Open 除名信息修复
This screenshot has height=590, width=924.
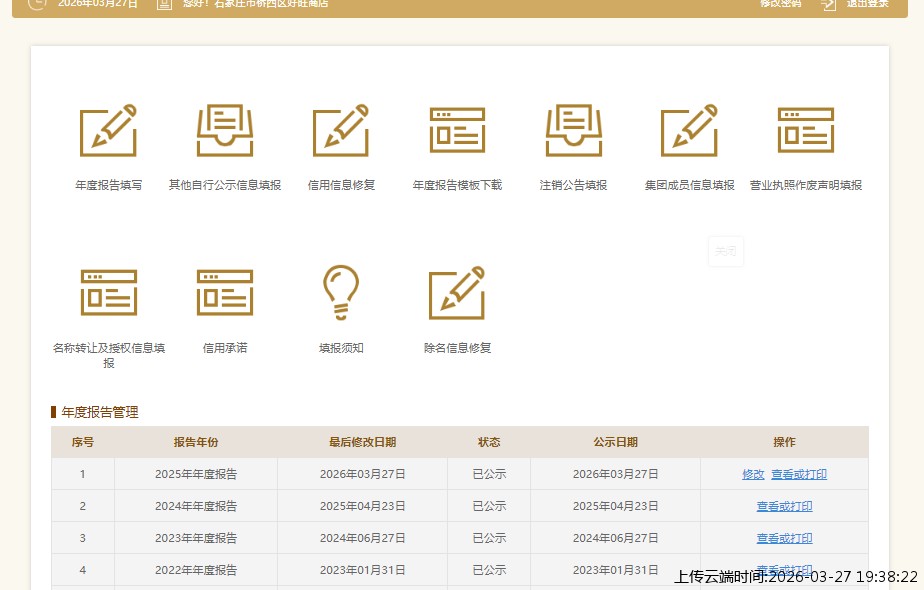[x=456, y=292]
